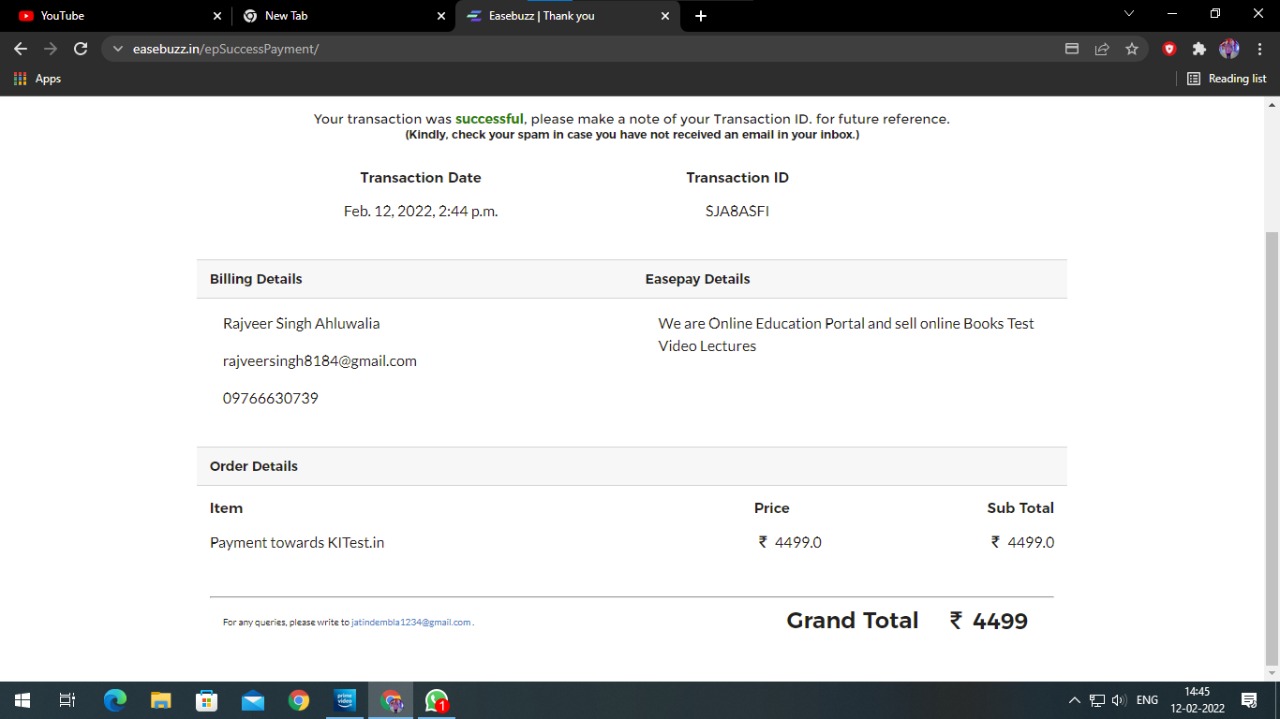Open WhatsApp from the taskbar

tap(437, 700)
